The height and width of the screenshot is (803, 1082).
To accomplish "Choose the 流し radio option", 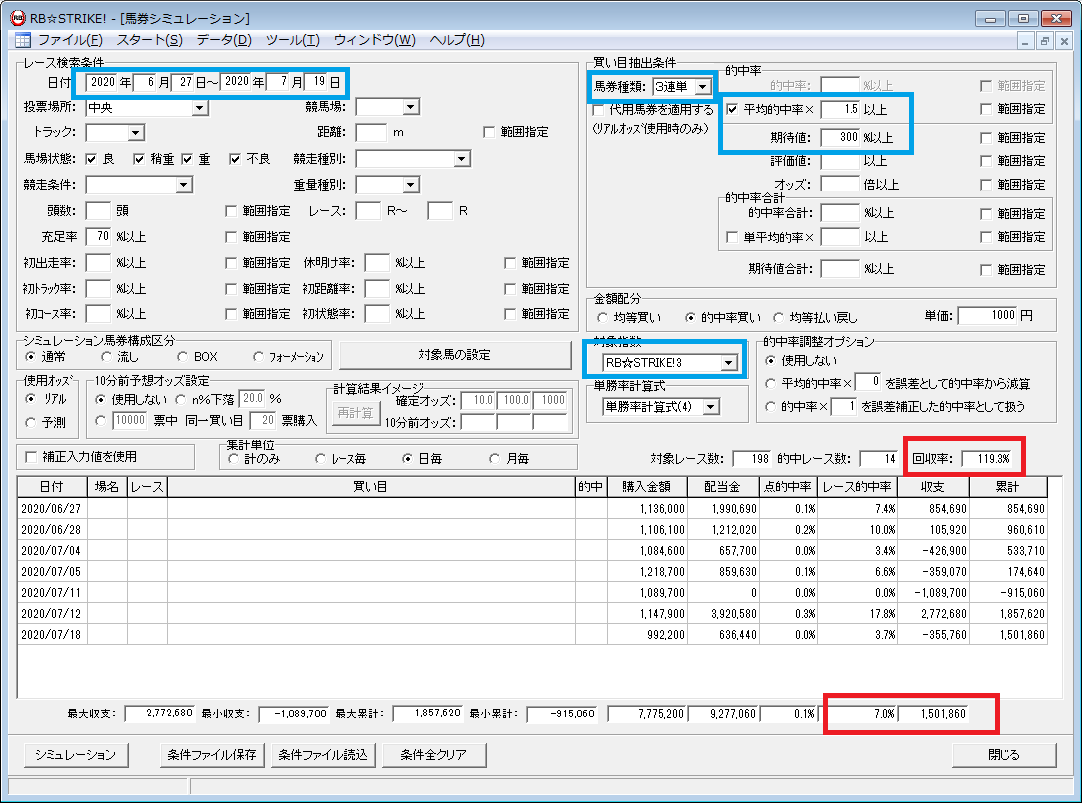I will pyautogui.click(x=106, y=357).
